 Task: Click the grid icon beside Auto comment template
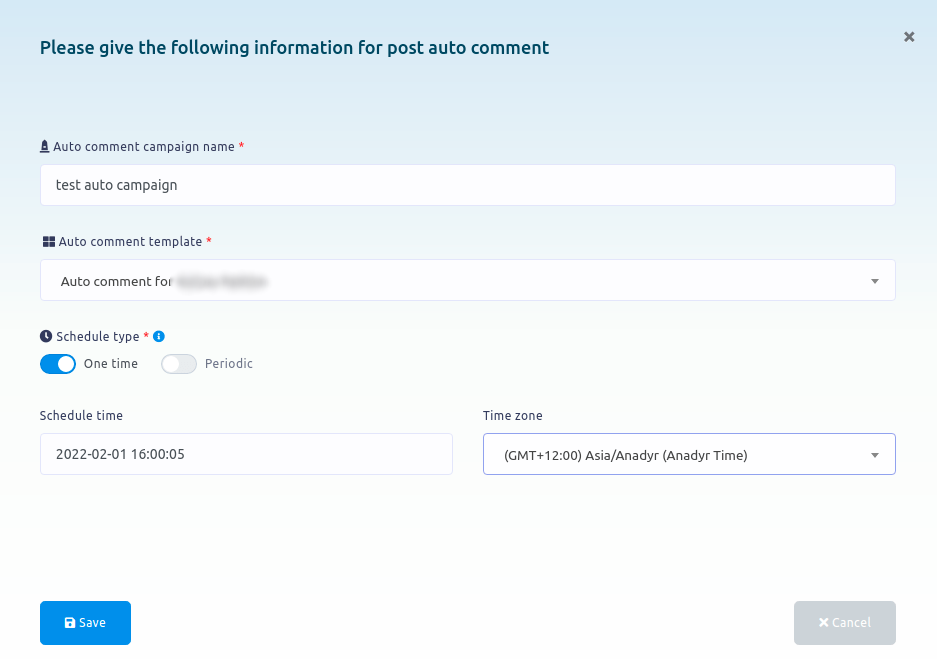[48, 242]
